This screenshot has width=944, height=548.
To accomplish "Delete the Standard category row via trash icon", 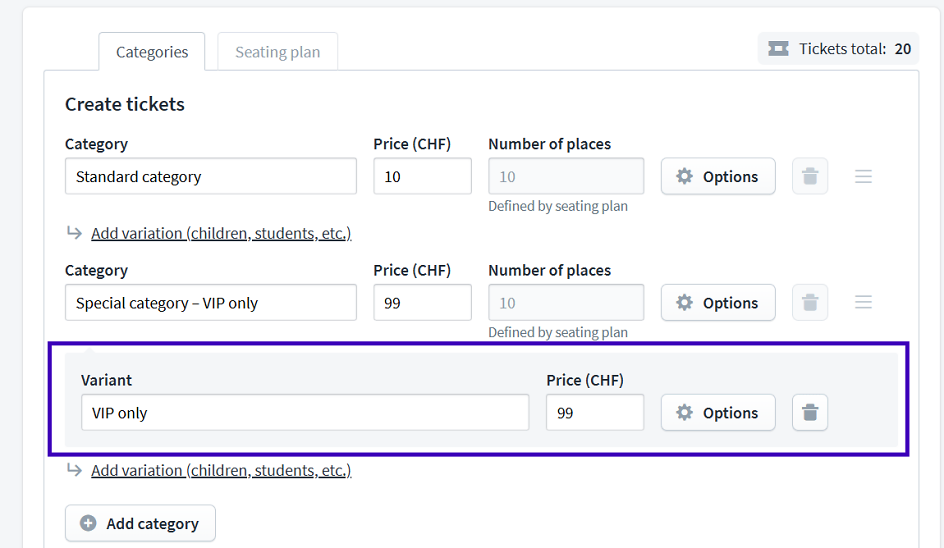I will [x=810, y=176].
